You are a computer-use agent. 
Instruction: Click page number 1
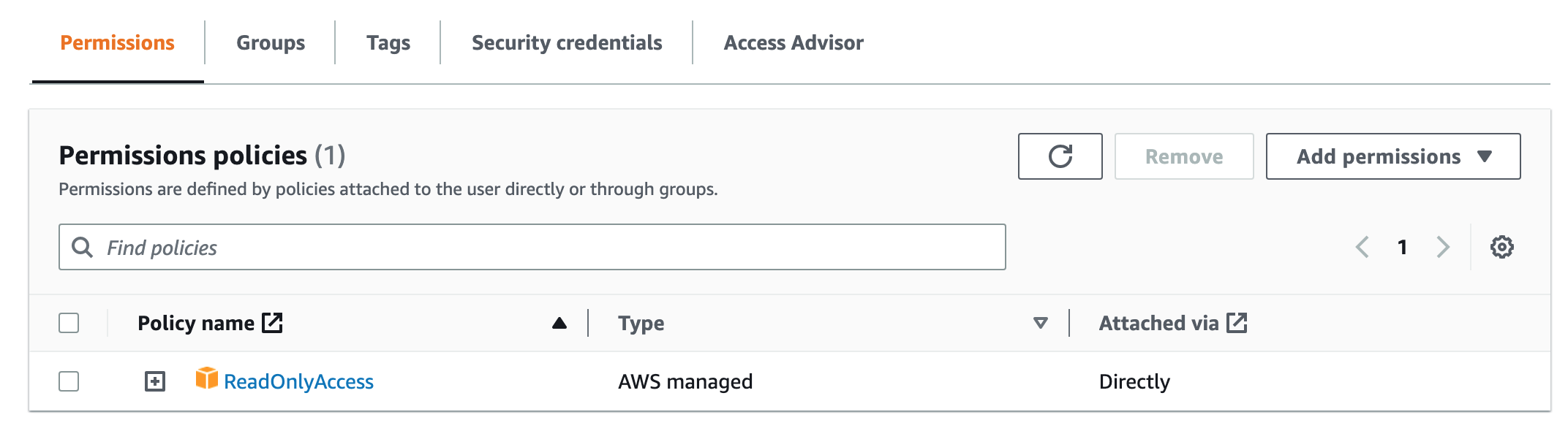(x=1402, y=247)
